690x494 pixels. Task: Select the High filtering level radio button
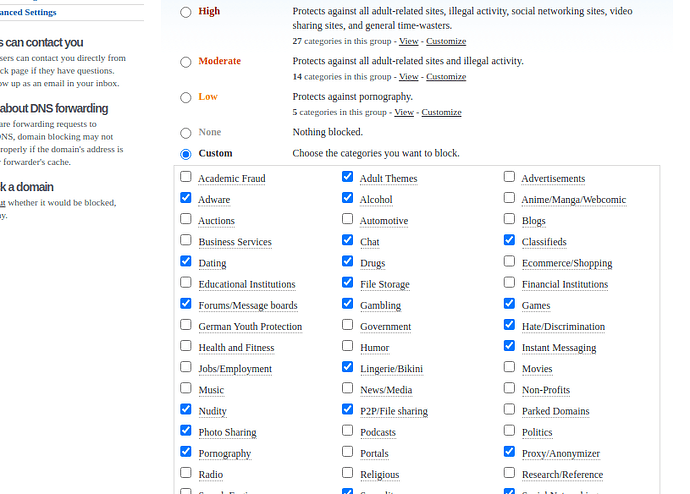coord(186,12)
